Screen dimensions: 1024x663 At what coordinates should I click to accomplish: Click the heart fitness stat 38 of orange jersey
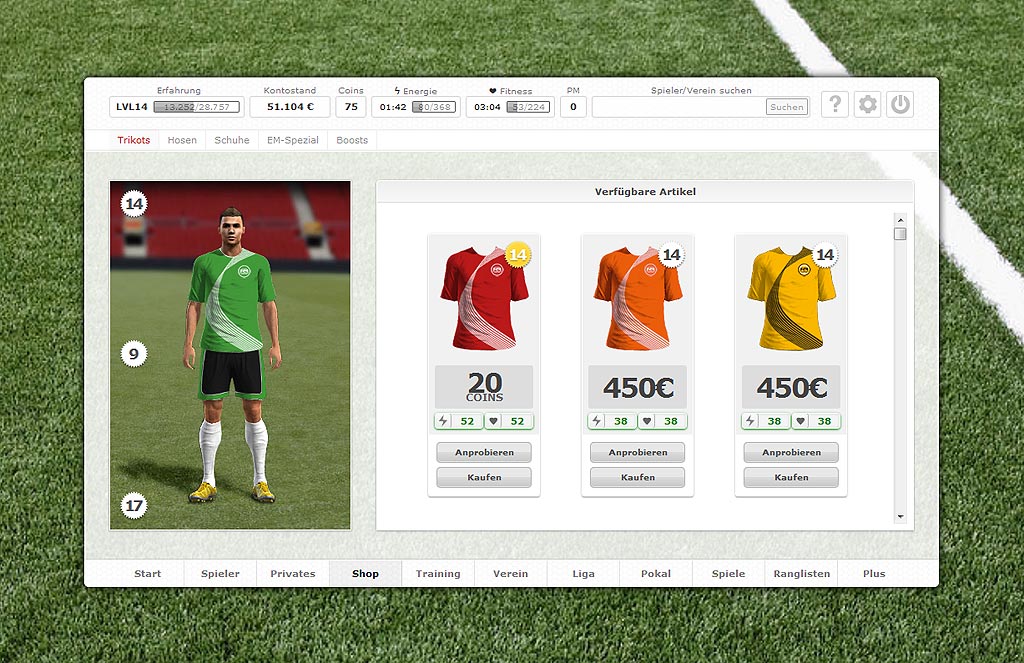(663, 421)
